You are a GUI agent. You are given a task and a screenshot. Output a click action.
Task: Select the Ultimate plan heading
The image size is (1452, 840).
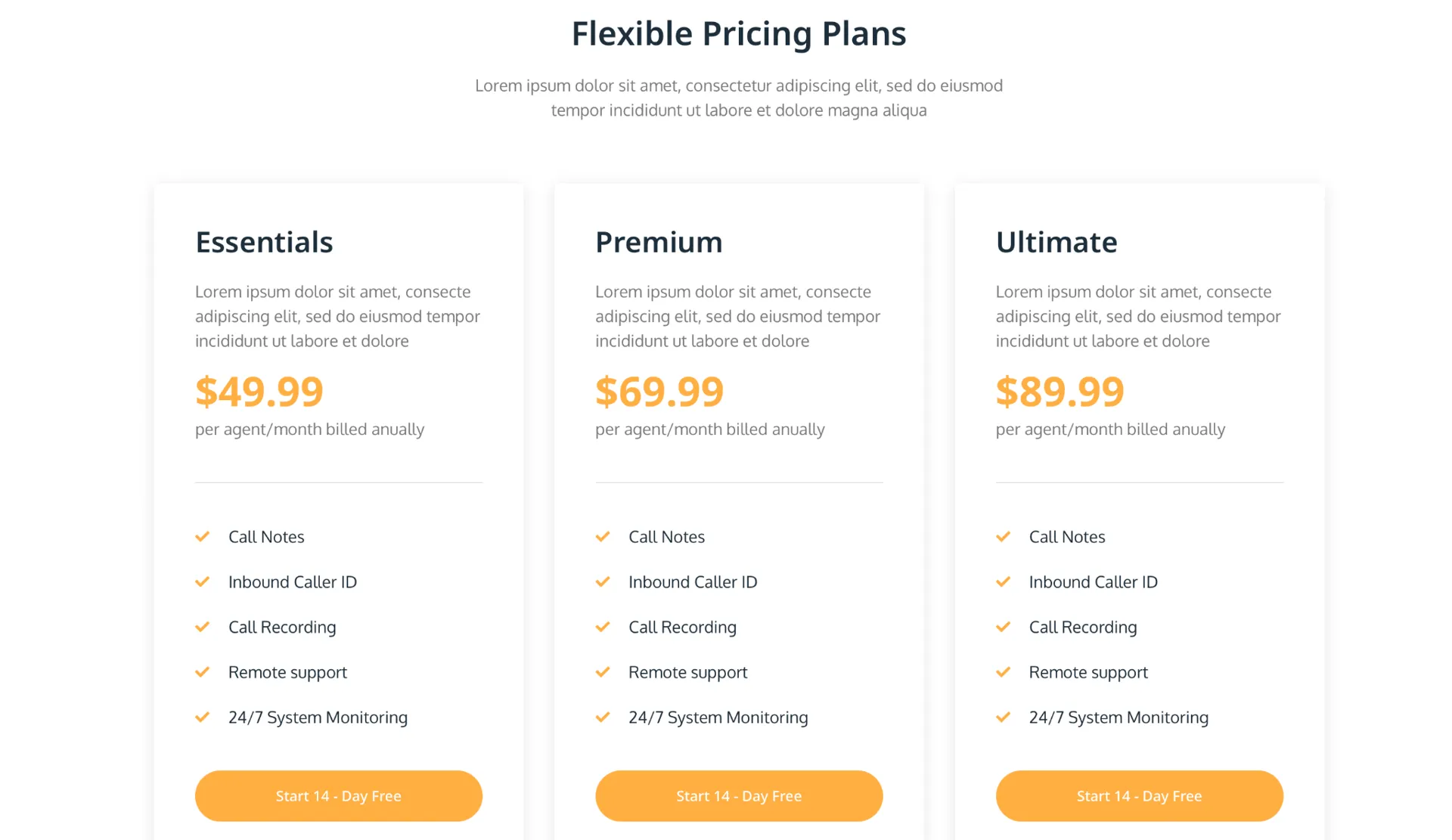coord(1056,242)
